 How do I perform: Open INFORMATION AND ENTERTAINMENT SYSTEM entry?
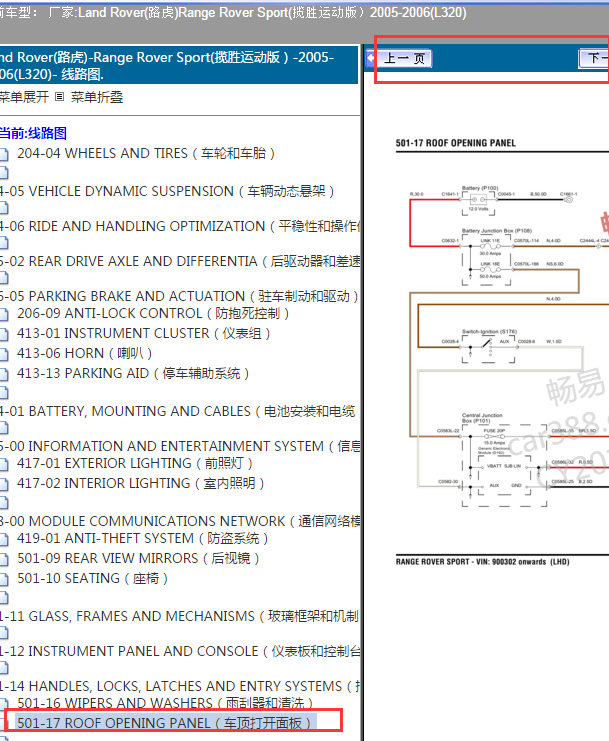[180, 446]
